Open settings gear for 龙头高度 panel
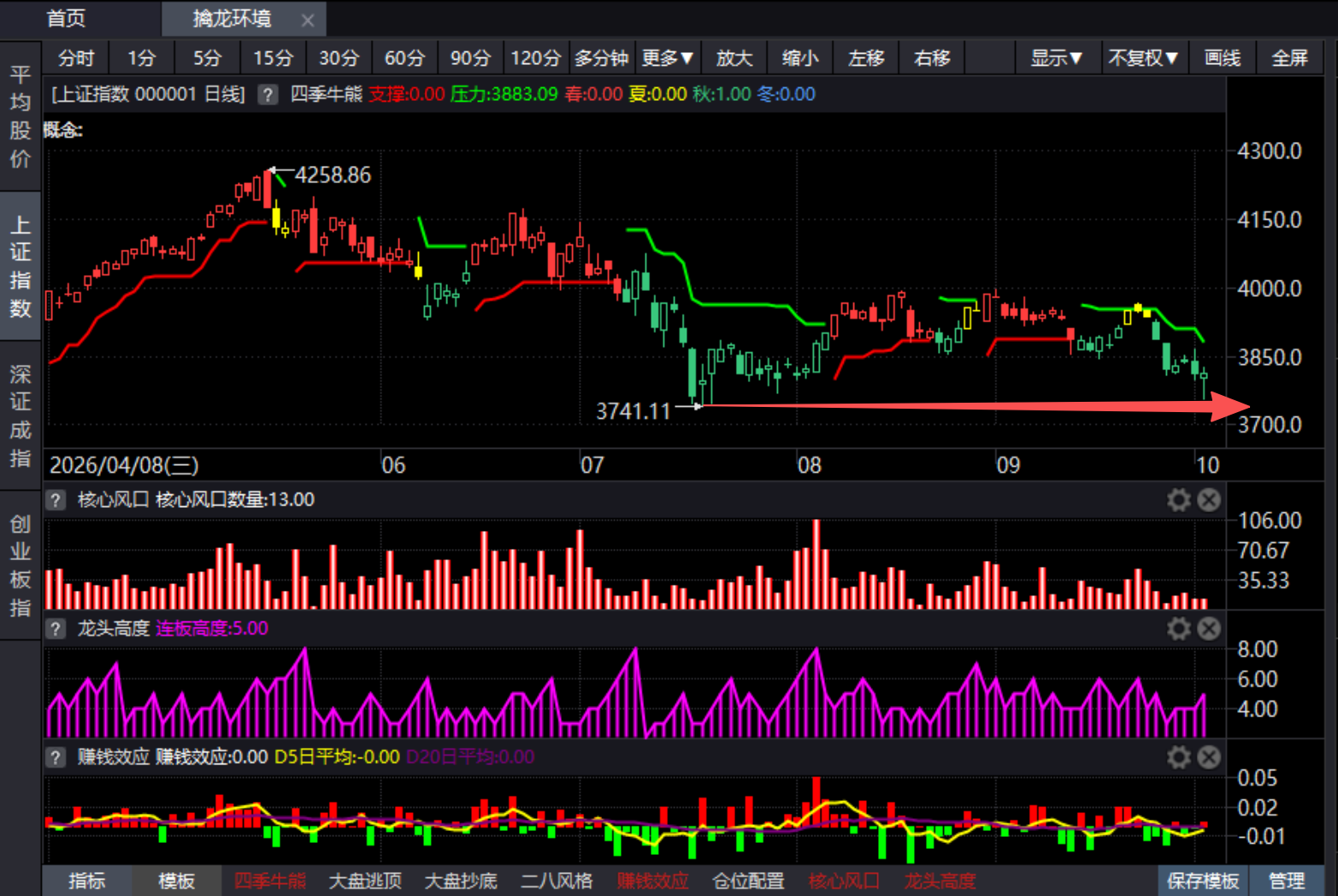 coord(1179,629)
